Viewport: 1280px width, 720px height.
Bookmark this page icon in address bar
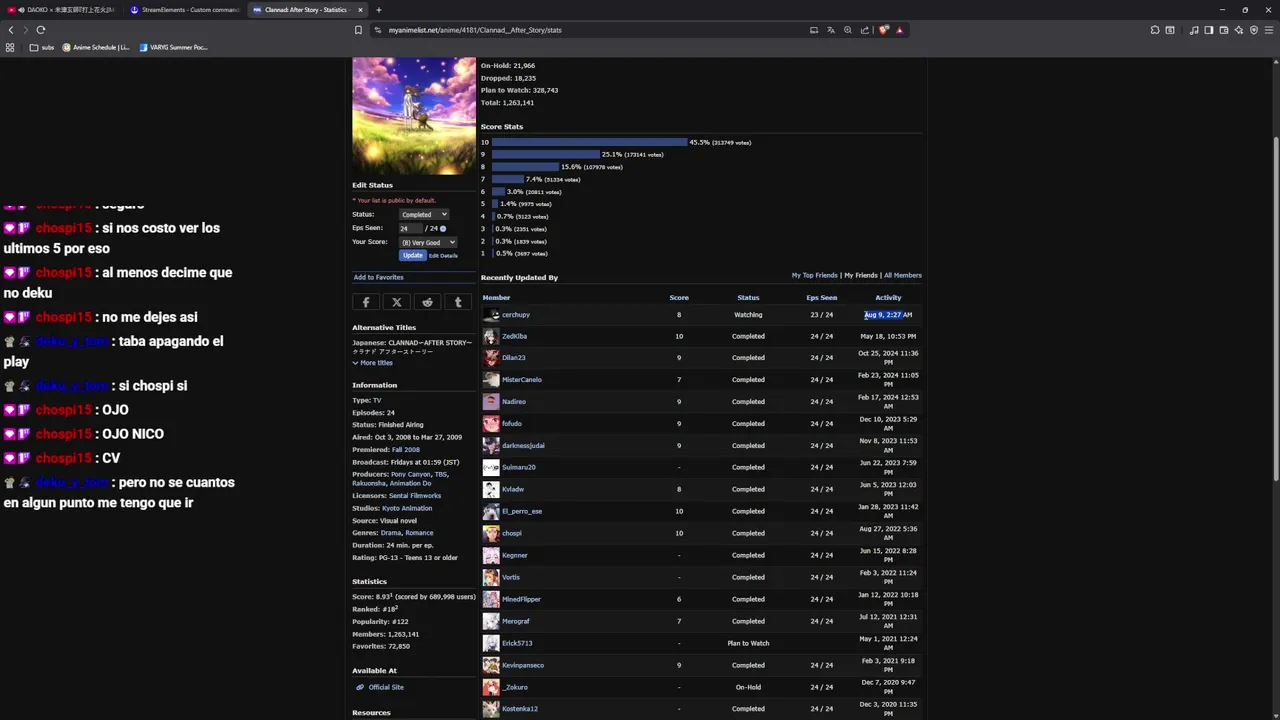[x=358, y=30]
